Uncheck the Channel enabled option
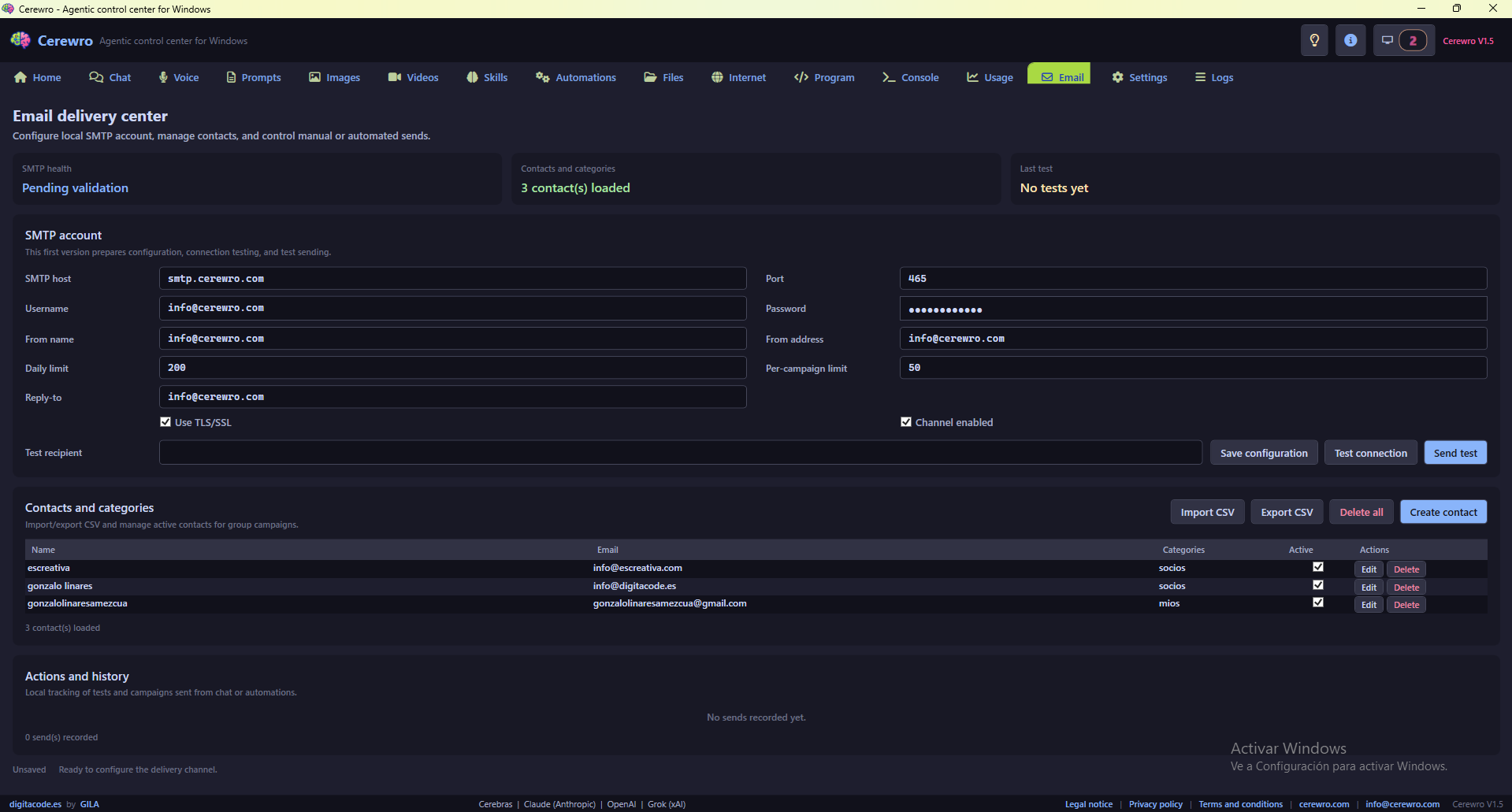1512x812 pixels. click(x=906, y=422)
